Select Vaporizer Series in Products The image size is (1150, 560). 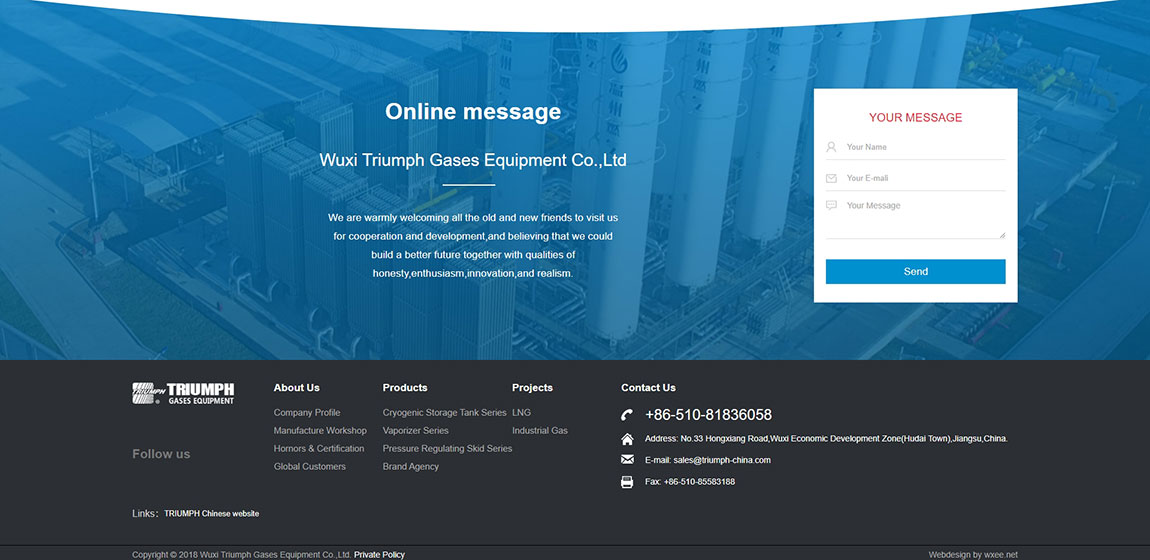[x=415, y=431]
